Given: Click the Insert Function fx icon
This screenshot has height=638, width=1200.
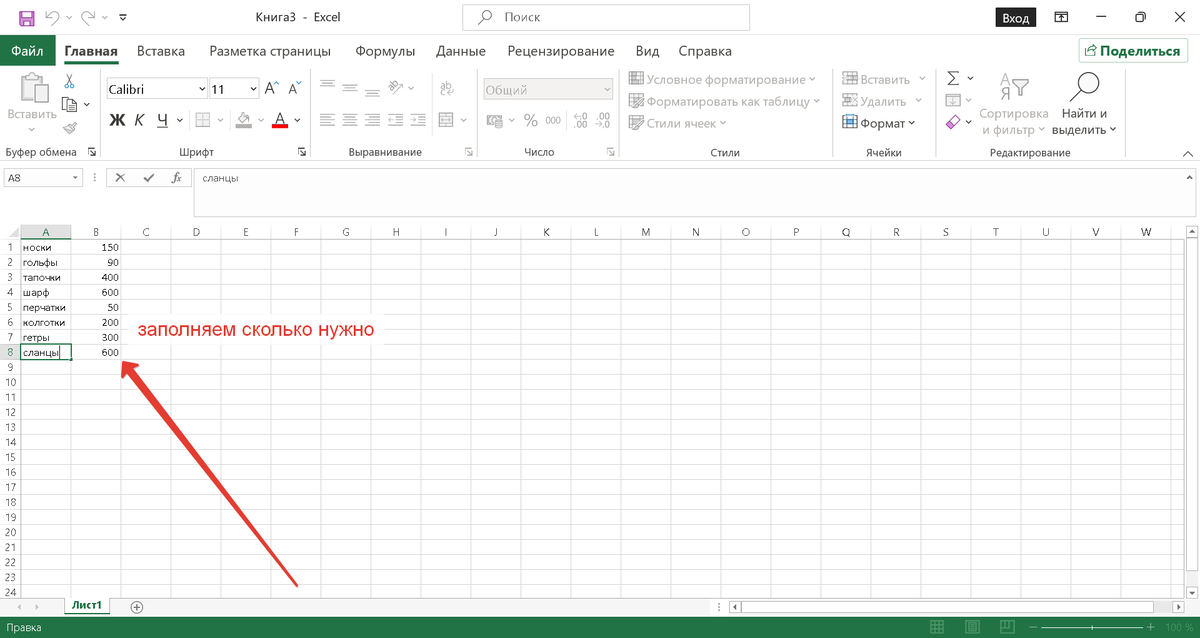Looking at the screenshot, I should [178, 178].
